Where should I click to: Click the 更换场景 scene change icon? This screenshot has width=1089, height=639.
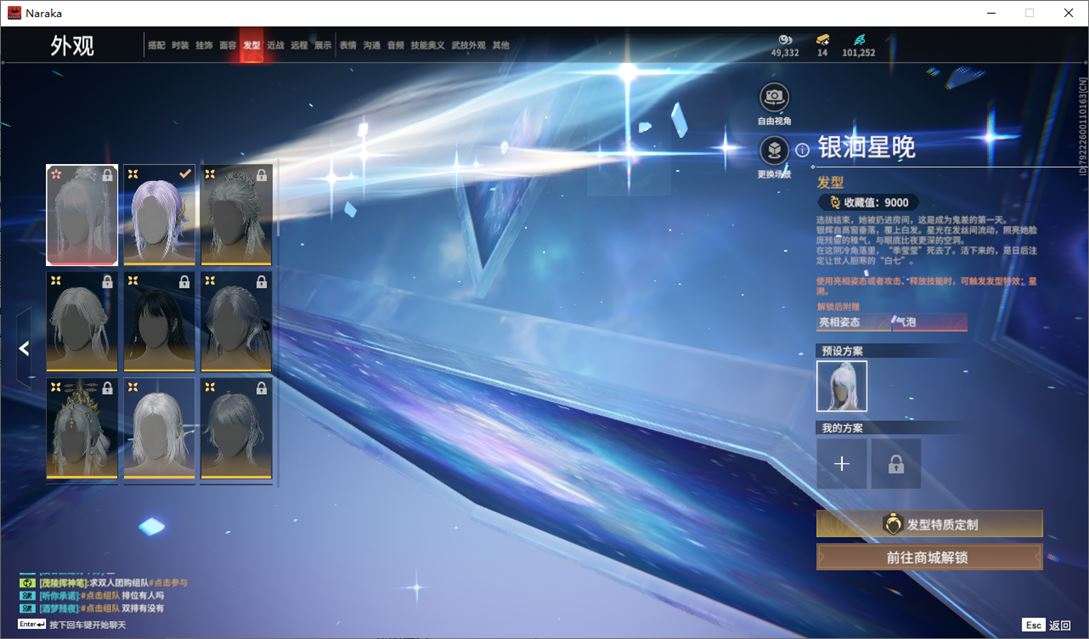(774, 150)
